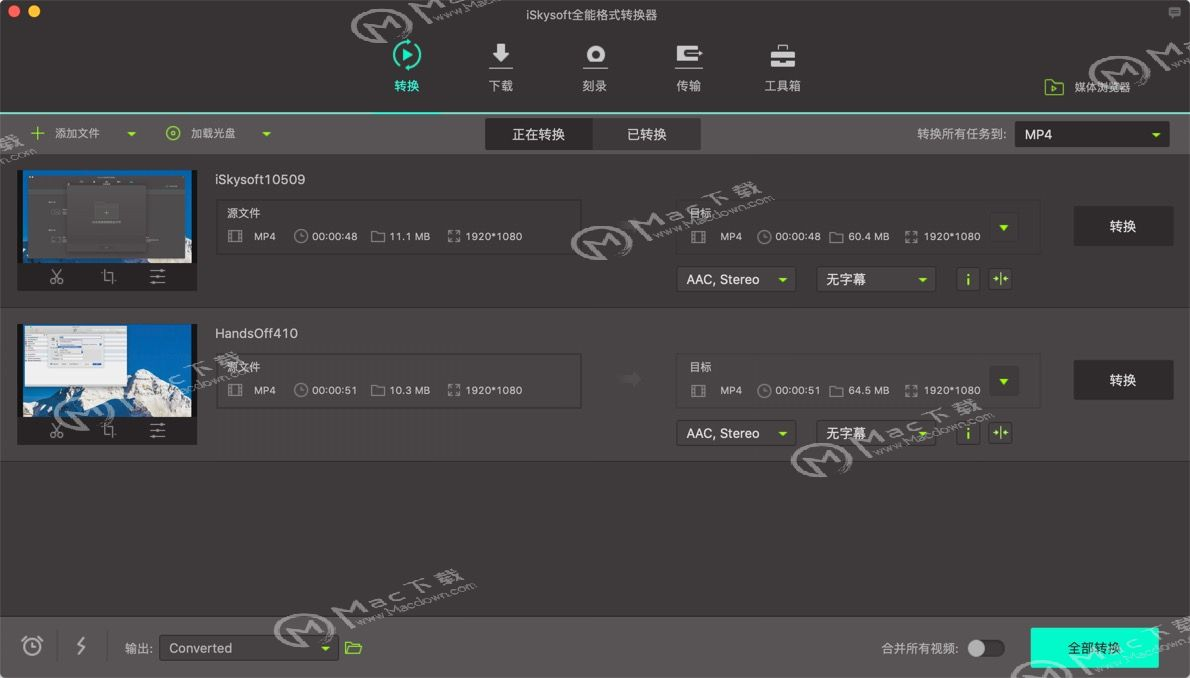Switch to the 正在转换 tab
This screenshot has height=678, width=1190.
click(539, 134)
